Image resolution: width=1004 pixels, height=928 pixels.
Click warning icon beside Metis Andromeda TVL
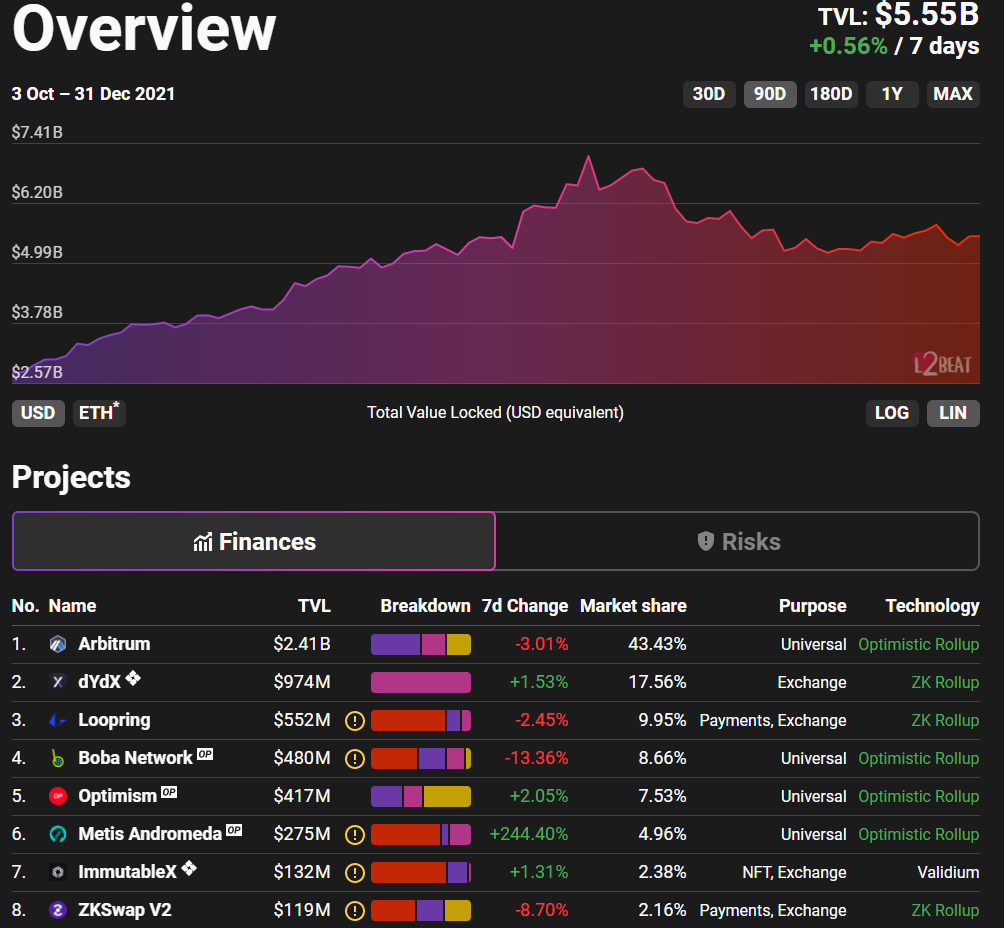click(354, 835)
